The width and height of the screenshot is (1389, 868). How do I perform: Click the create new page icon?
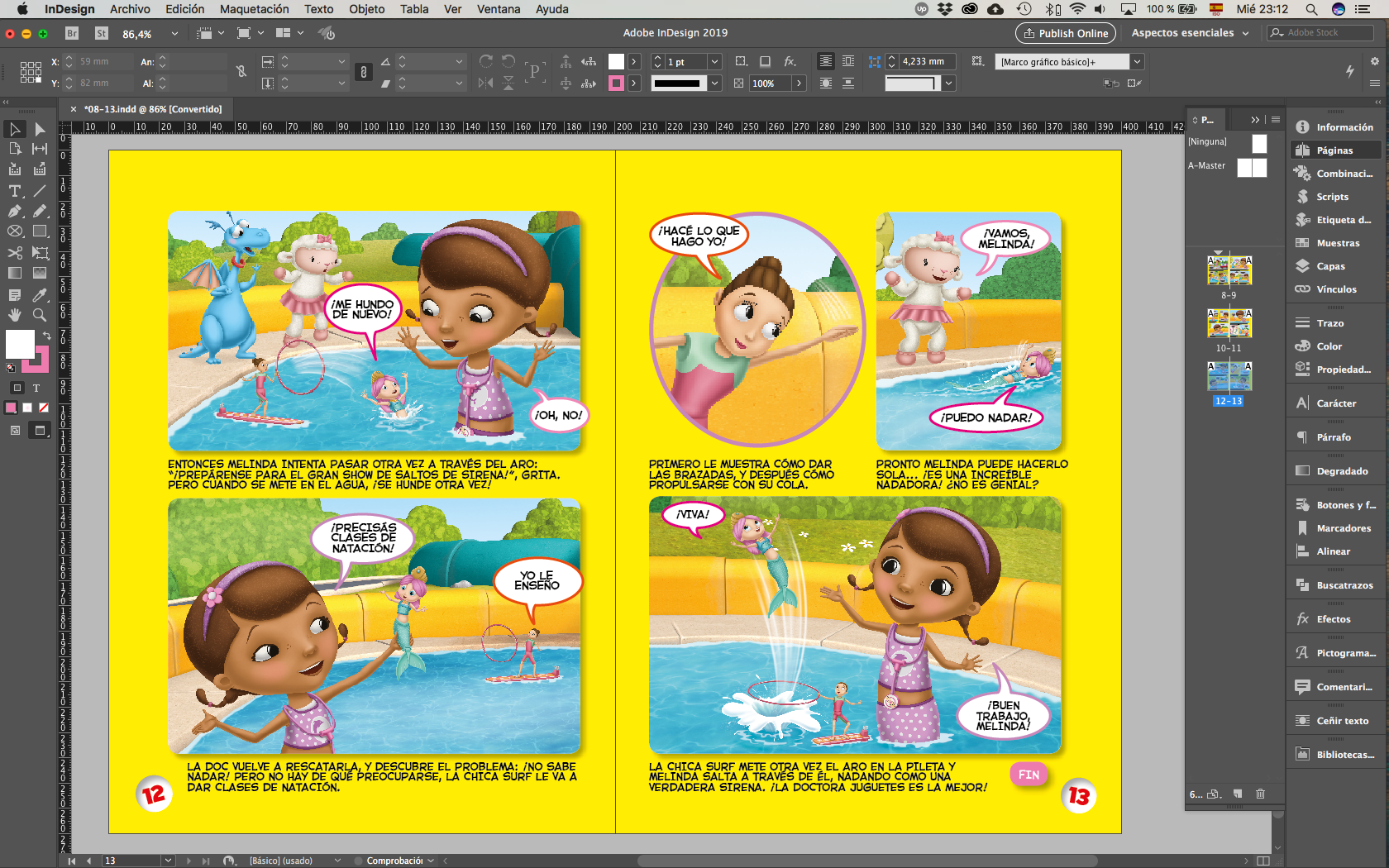pos(1238,794)
